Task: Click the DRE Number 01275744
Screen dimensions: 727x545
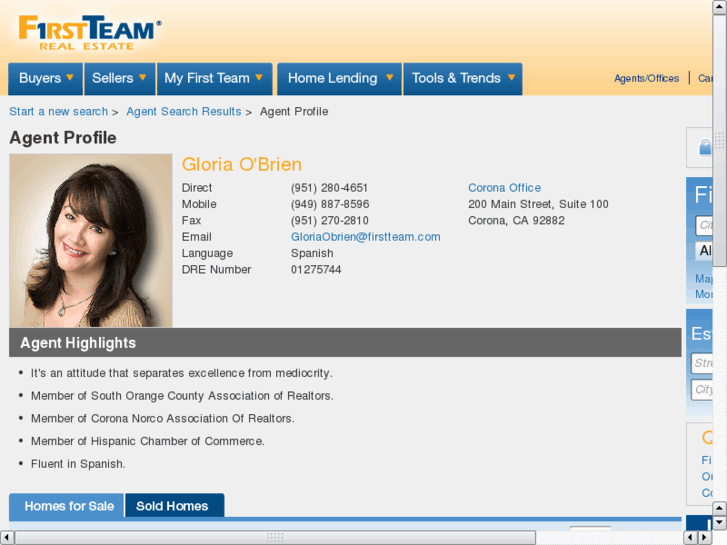Action: pyautogui.click(x=316, y=269)
